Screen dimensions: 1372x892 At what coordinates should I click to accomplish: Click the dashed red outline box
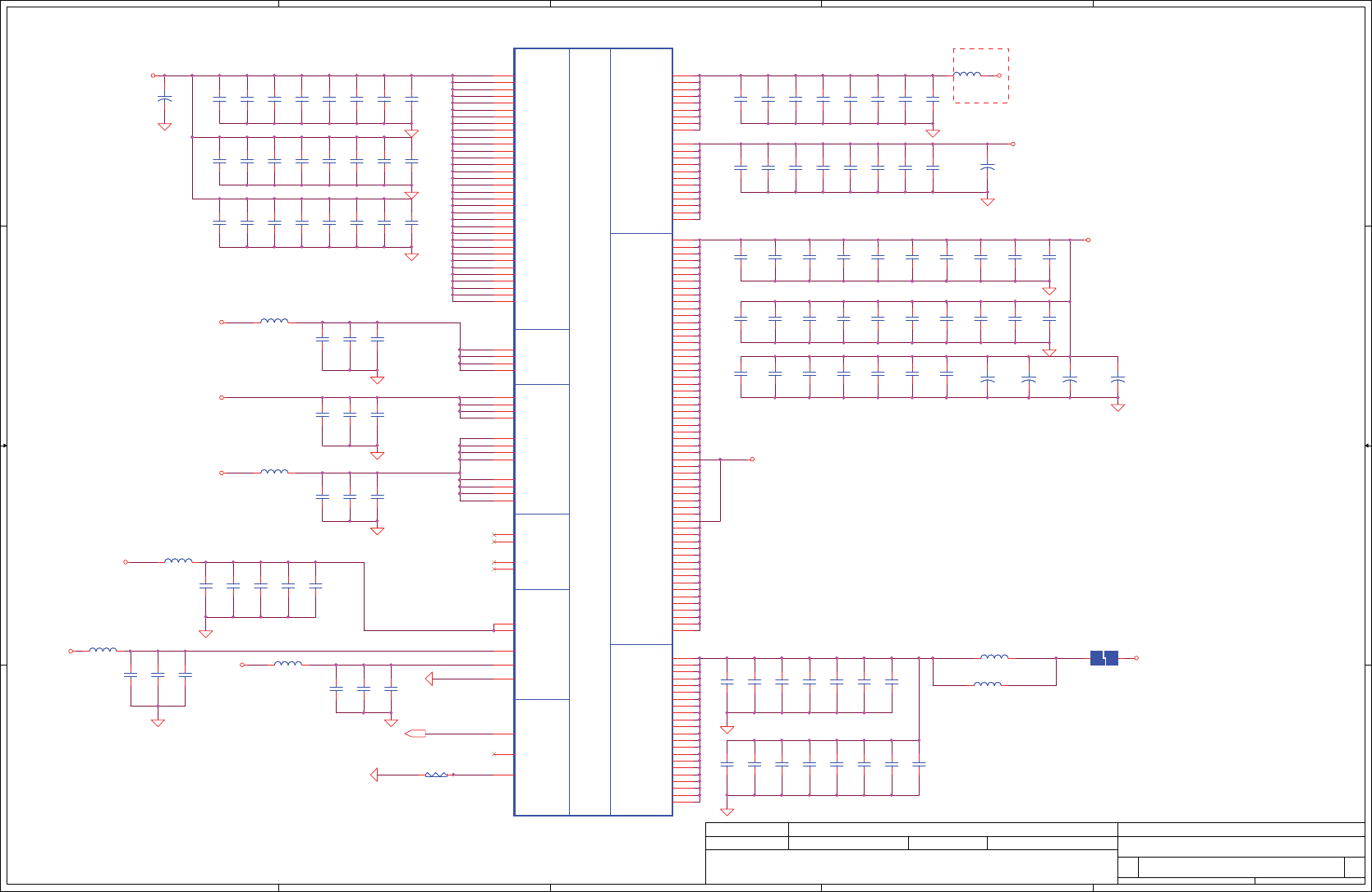(981, 75)
